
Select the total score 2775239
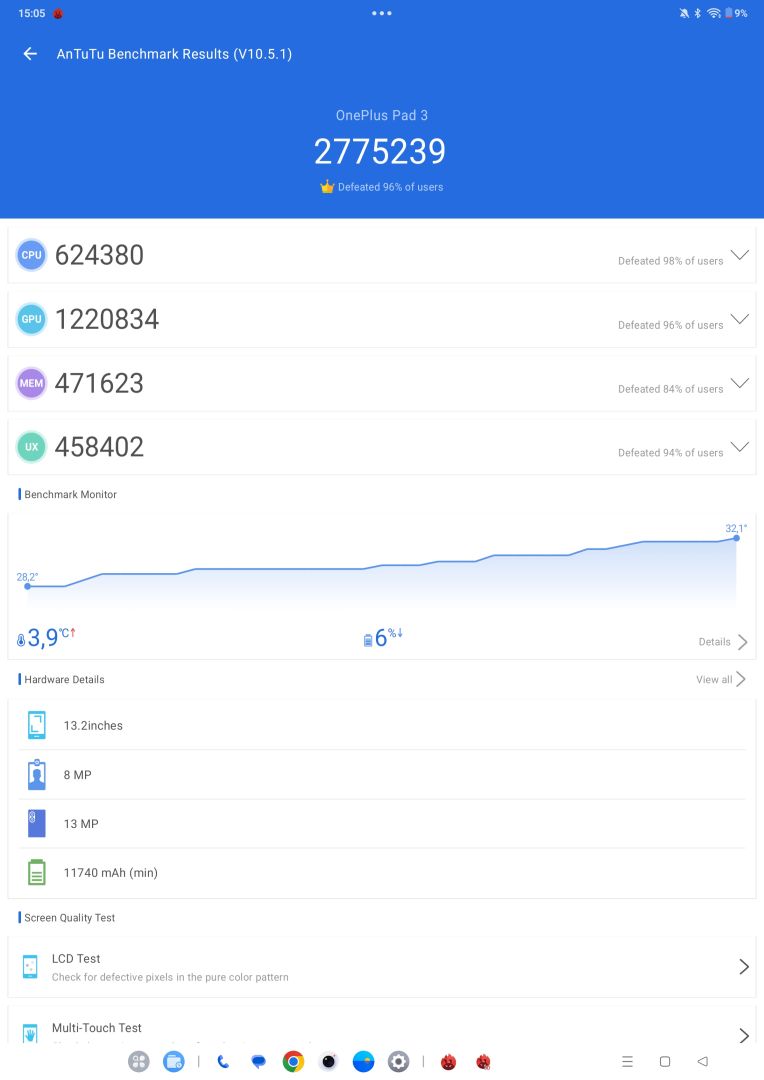click(380, 152)
